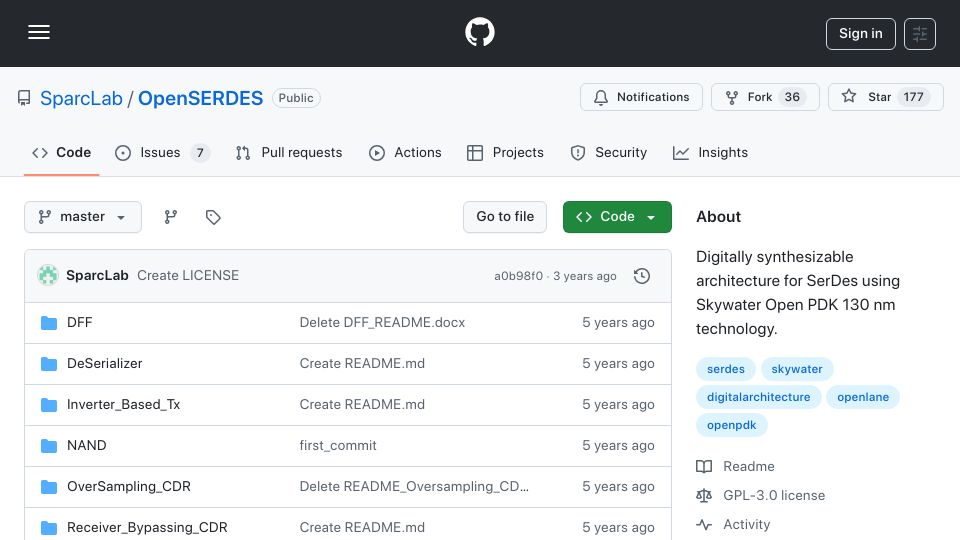Open the Security tab
The image size is (960, 540).
tap(609, 152)
